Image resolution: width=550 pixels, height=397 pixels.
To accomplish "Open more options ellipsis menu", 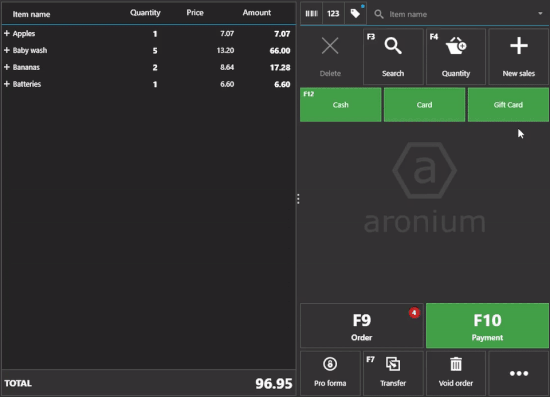I will pos(518,373).
